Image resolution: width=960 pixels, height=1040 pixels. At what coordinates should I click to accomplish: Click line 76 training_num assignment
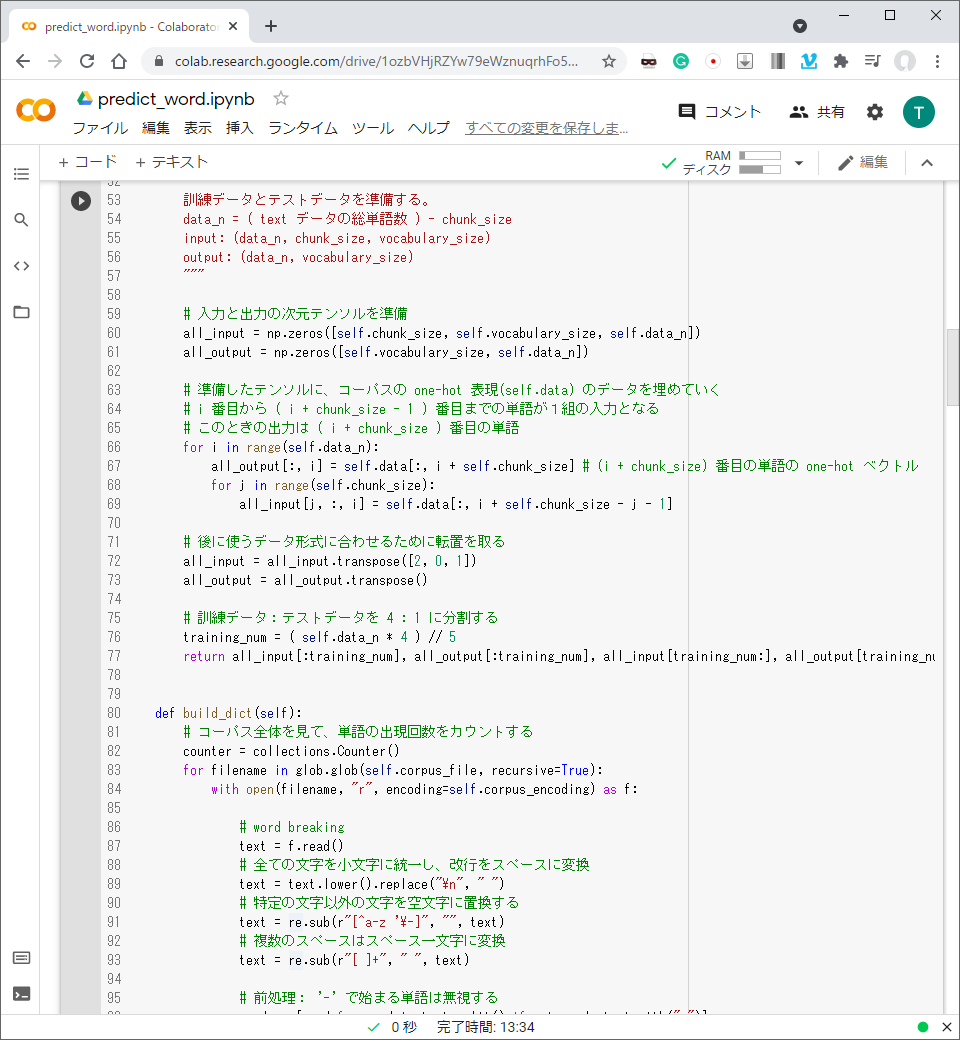click(x=319, y=637)
